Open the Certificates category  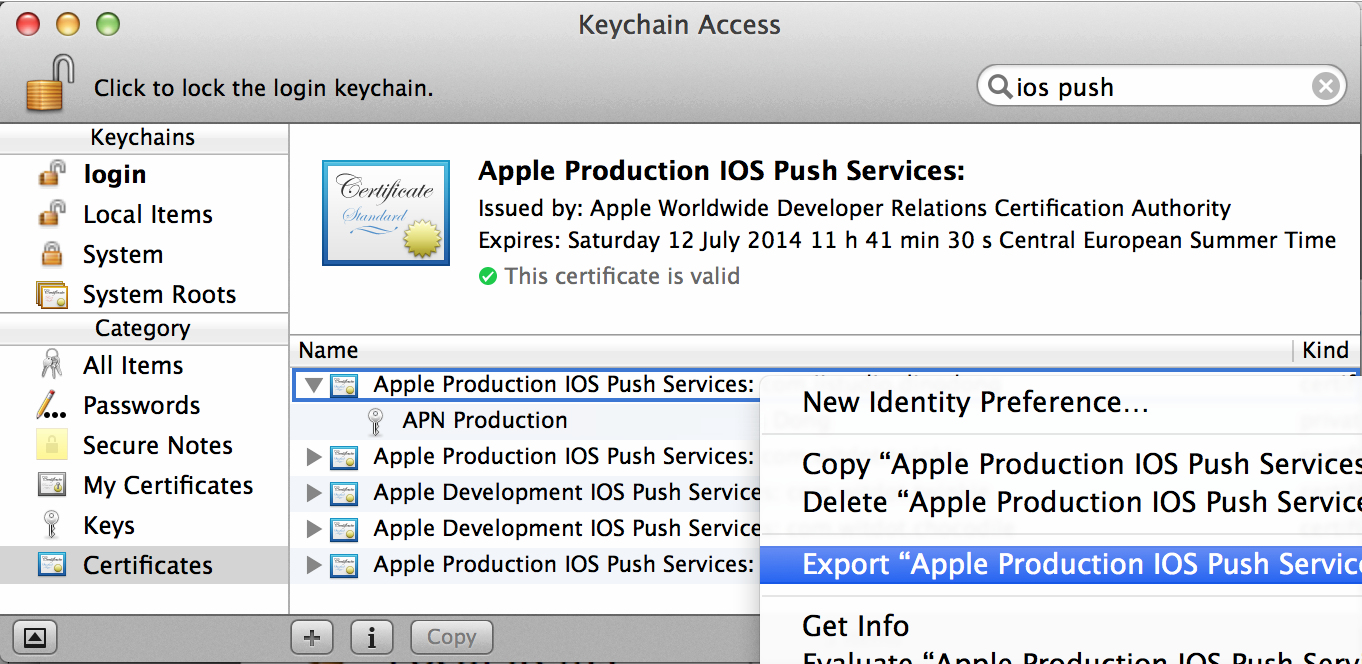[144, 565]
